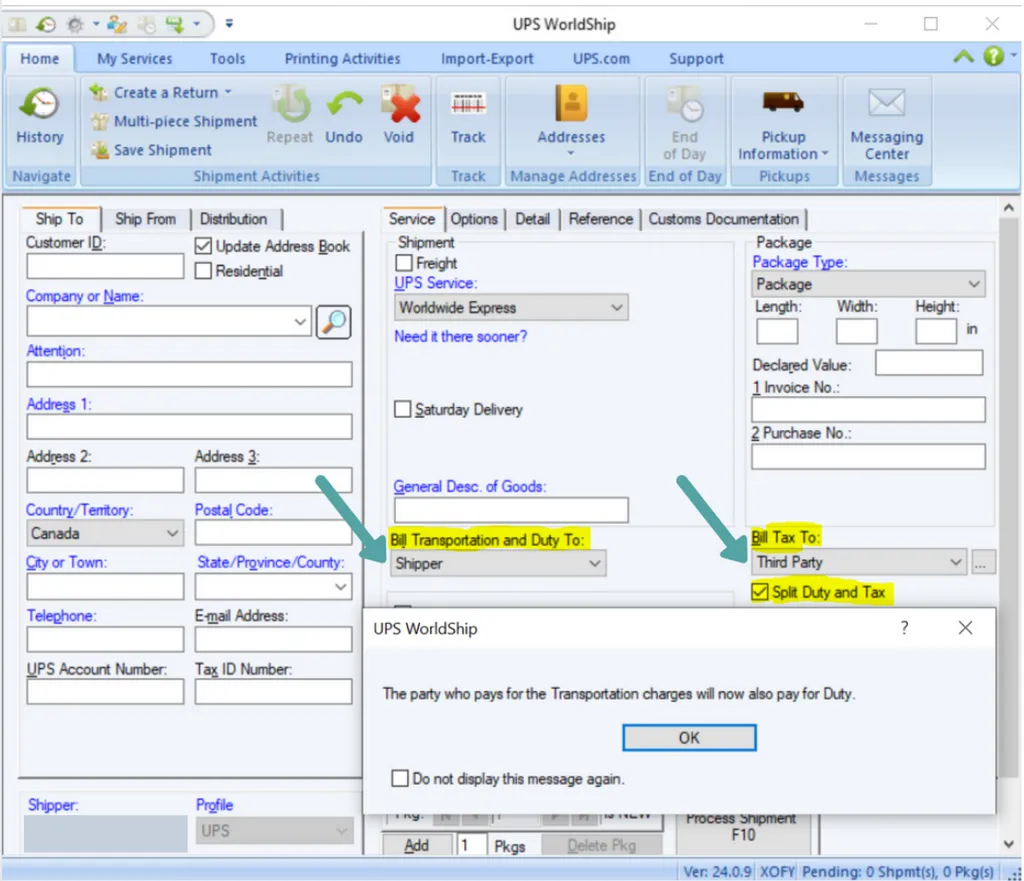Viewport: 1024px width, 881px height.
Task: Uncheck Update Address Book
Action: coord(202,246)
